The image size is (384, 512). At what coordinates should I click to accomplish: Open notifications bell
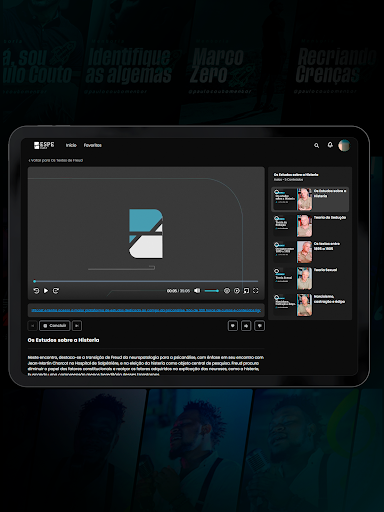point(330,145)
